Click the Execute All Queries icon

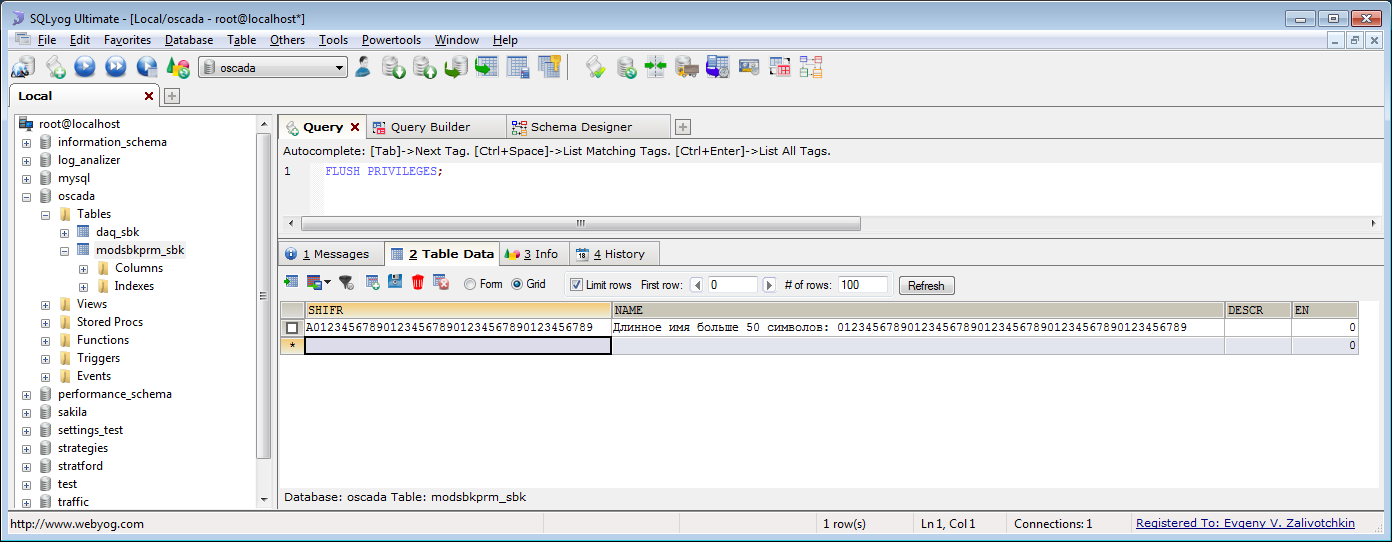point(116,67)
